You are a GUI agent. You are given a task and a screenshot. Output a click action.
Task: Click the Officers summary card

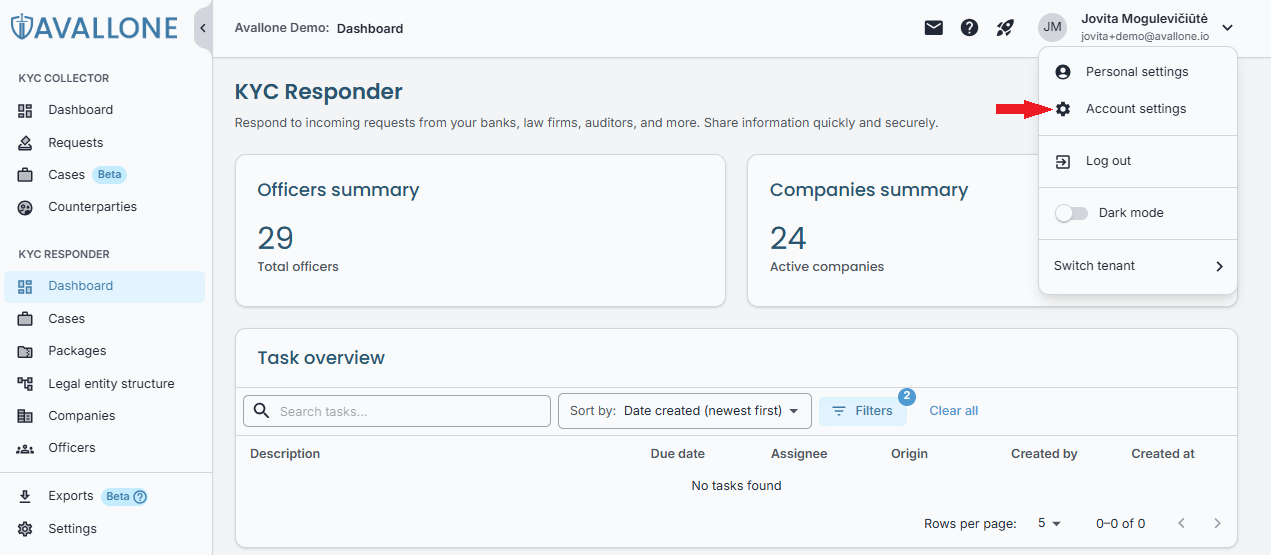point(480,230)
